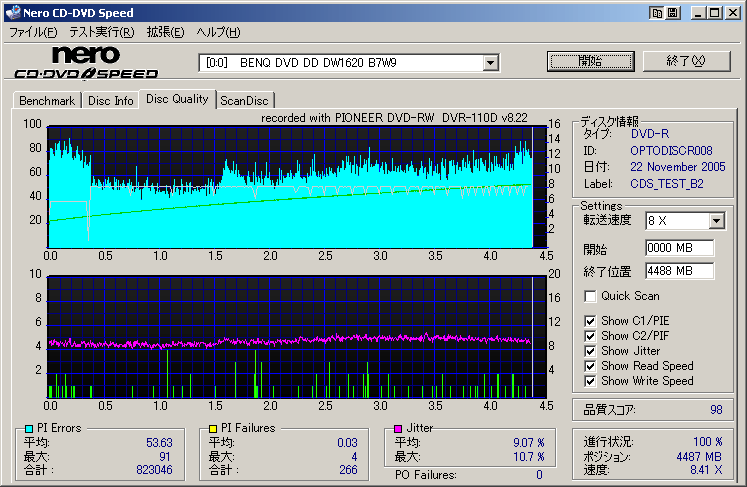The height and width of the screenshot is (487, 747).
Task: Click the PI Failures average 0.03
Action: pyautogui.click(x=347, y=443)
